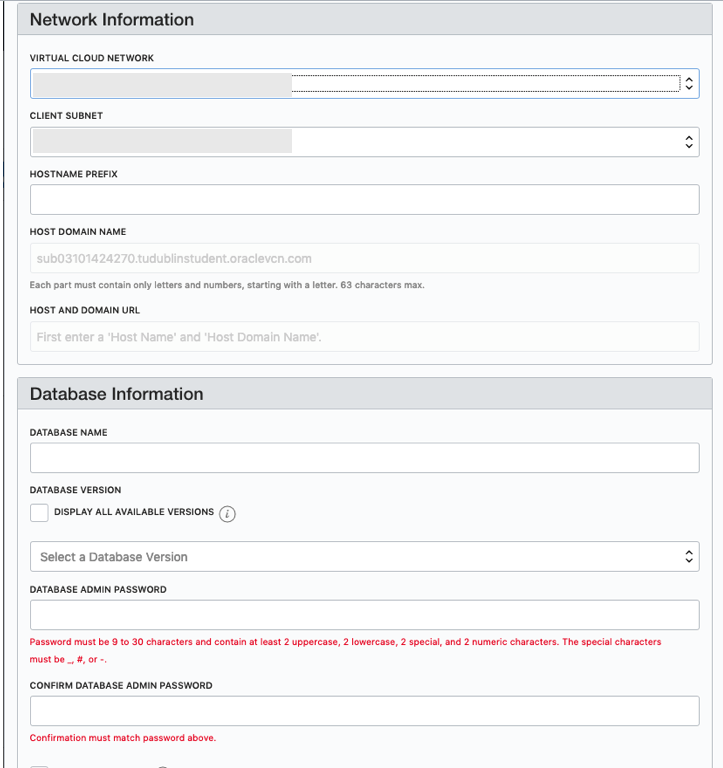Image resolution: width=723 pixels, height=768 pixels.
Task: Focus the Confirm Database Admin Password input box
Action: 364,711
